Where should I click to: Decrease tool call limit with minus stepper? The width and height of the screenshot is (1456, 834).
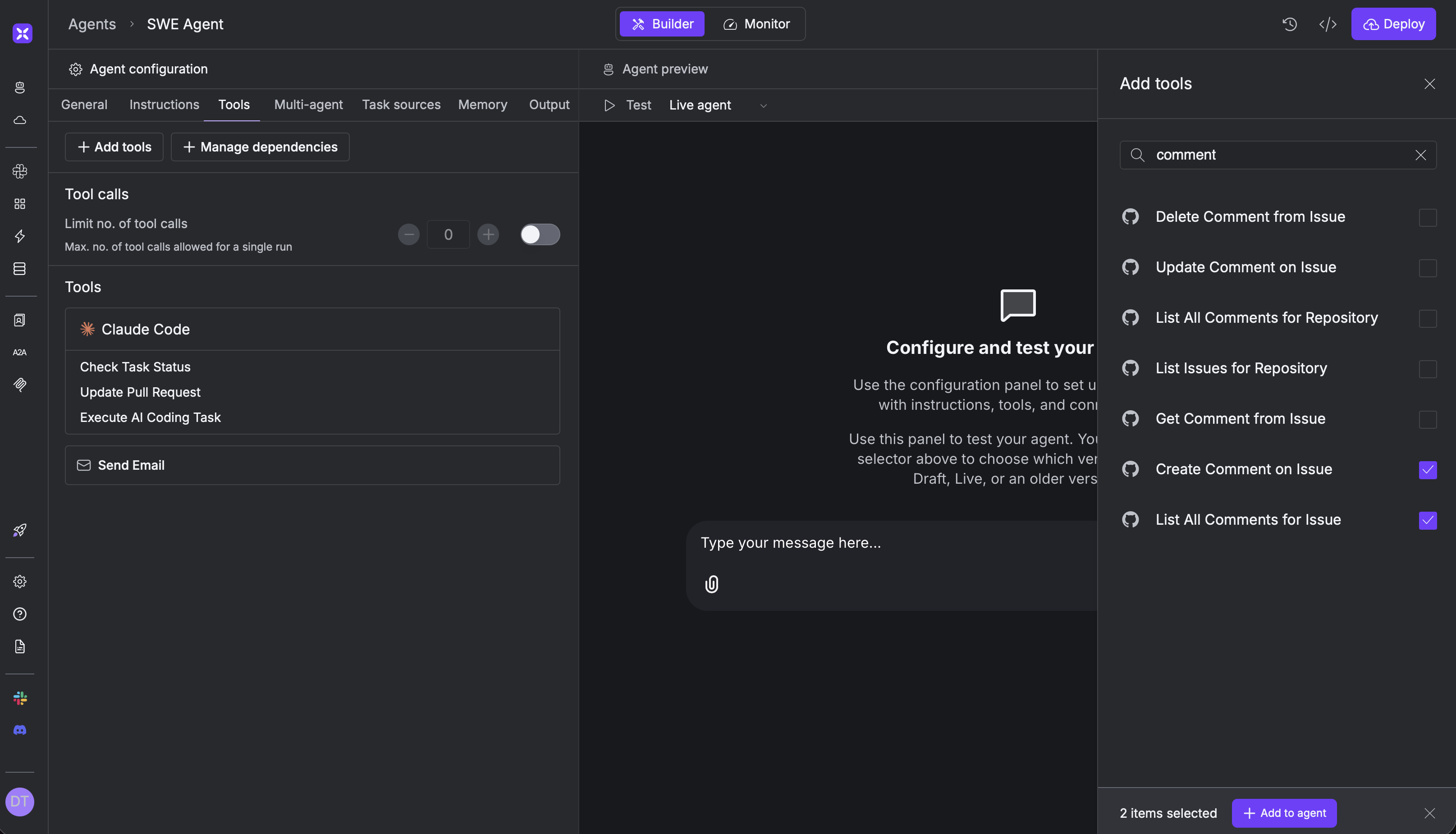[x=408, y=234]
